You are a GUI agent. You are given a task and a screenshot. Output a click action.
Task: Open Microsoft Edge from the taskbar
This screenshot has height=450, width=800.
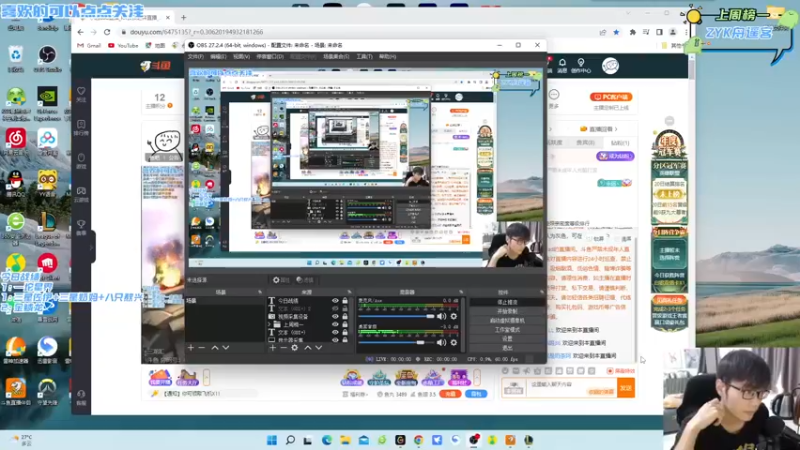point(327,440)
